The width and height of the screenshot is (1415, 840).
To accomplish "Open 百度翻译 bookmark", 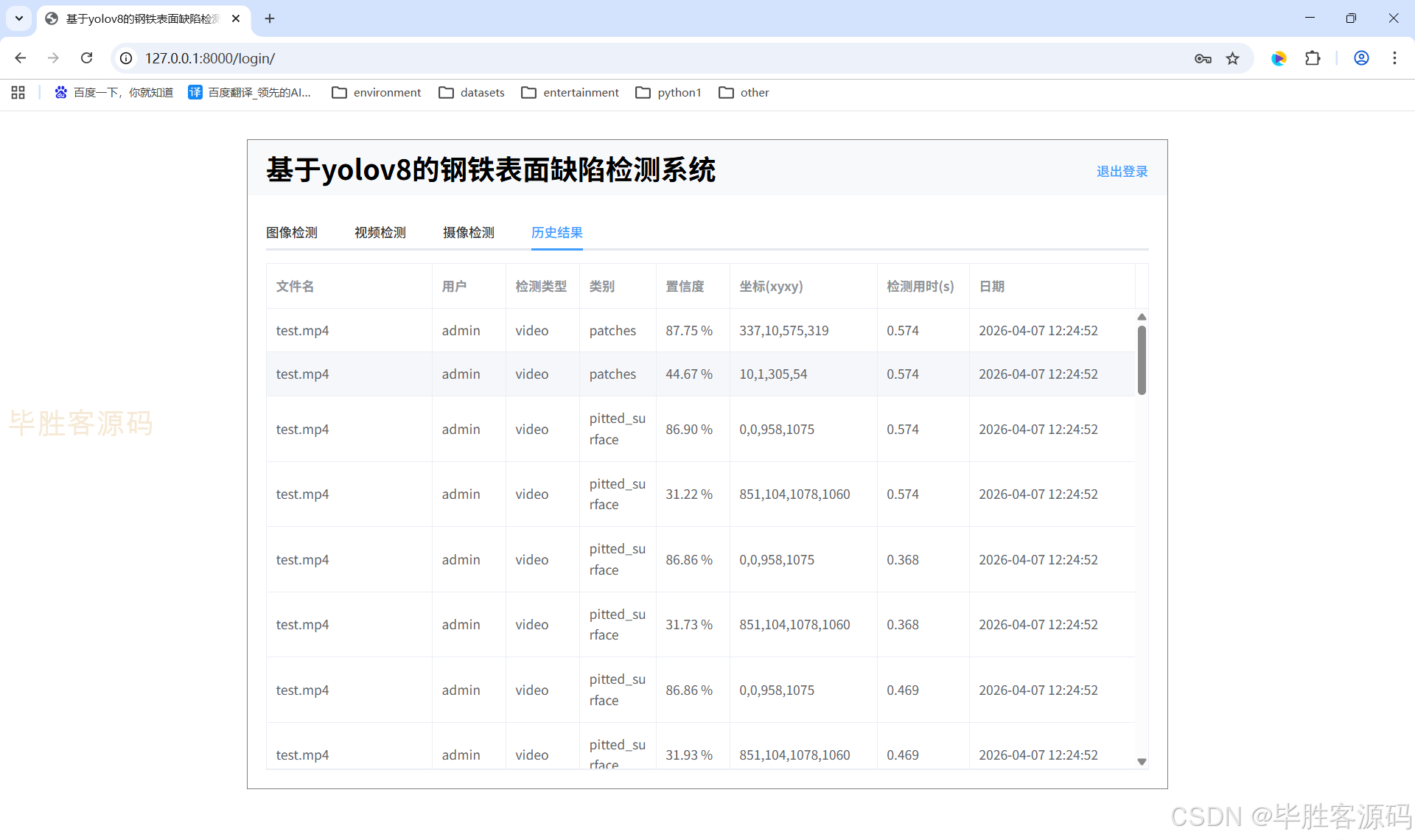I will click(250, 92).
